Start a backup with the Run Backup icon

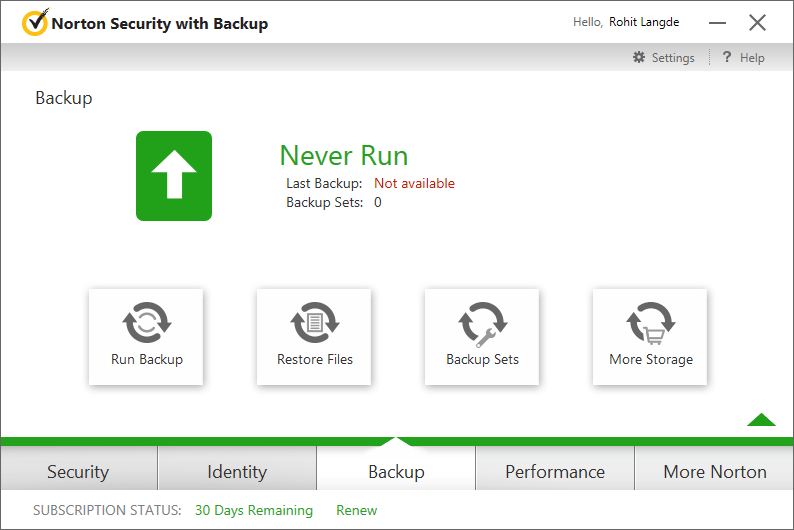pyautogui.click(x=146, y=322)
